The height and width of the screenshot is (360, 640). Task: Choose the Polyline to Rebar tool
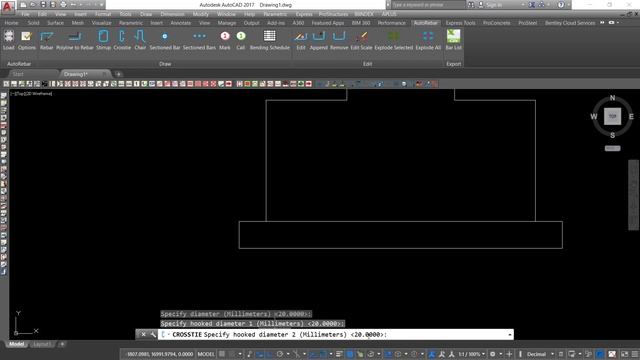tap(75, 40)
